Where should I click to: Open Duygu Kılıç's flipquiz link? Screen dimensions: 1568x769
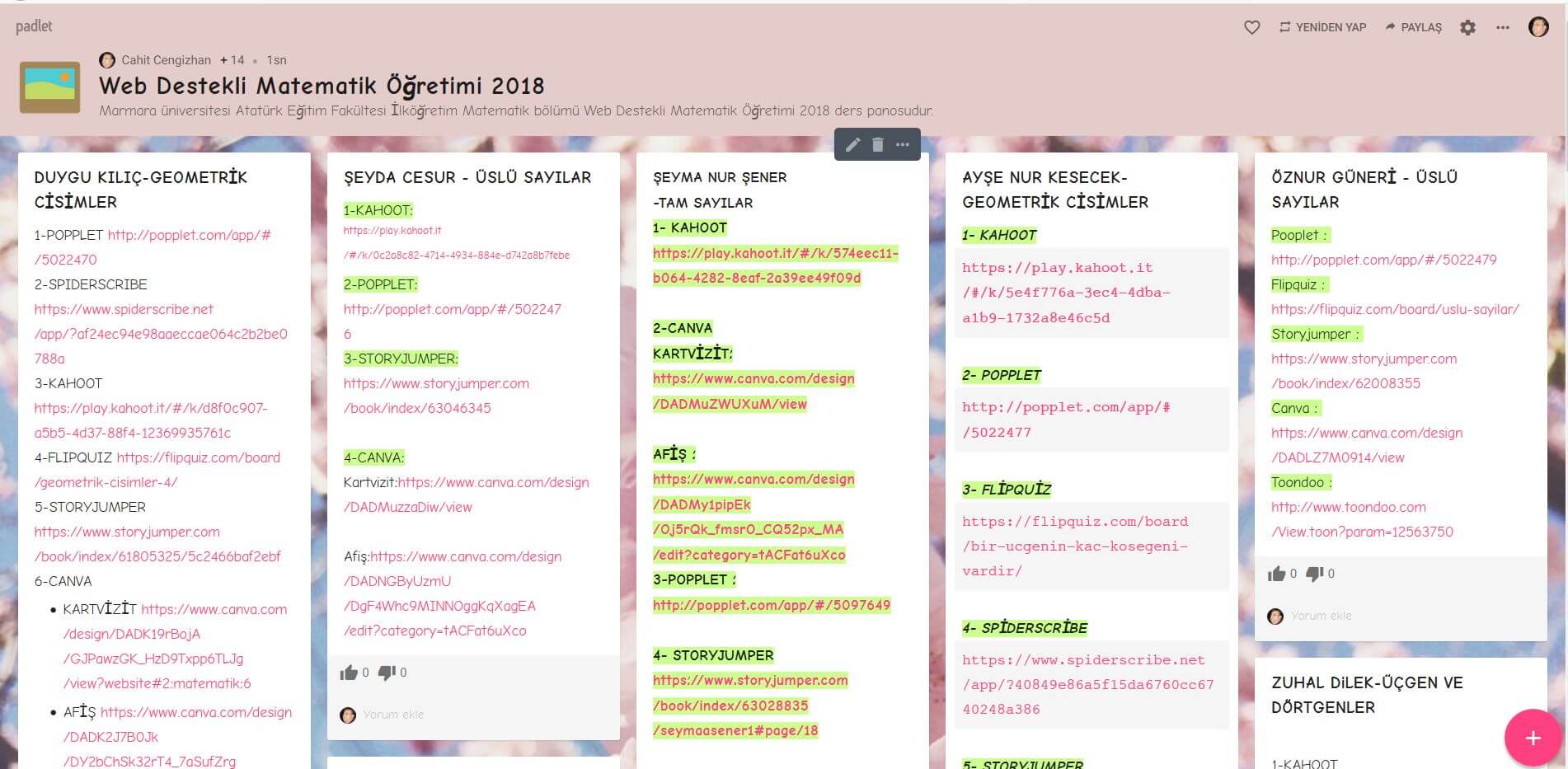(x=157, y=470)
